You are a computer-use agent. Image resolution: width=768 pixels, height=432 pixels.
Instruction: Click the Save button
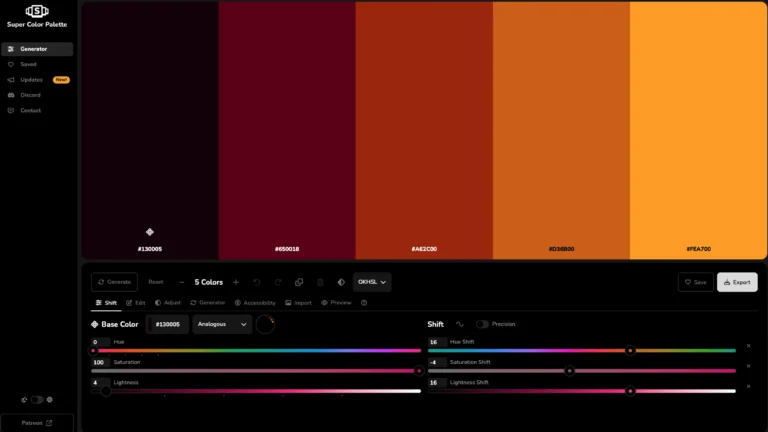696,282
